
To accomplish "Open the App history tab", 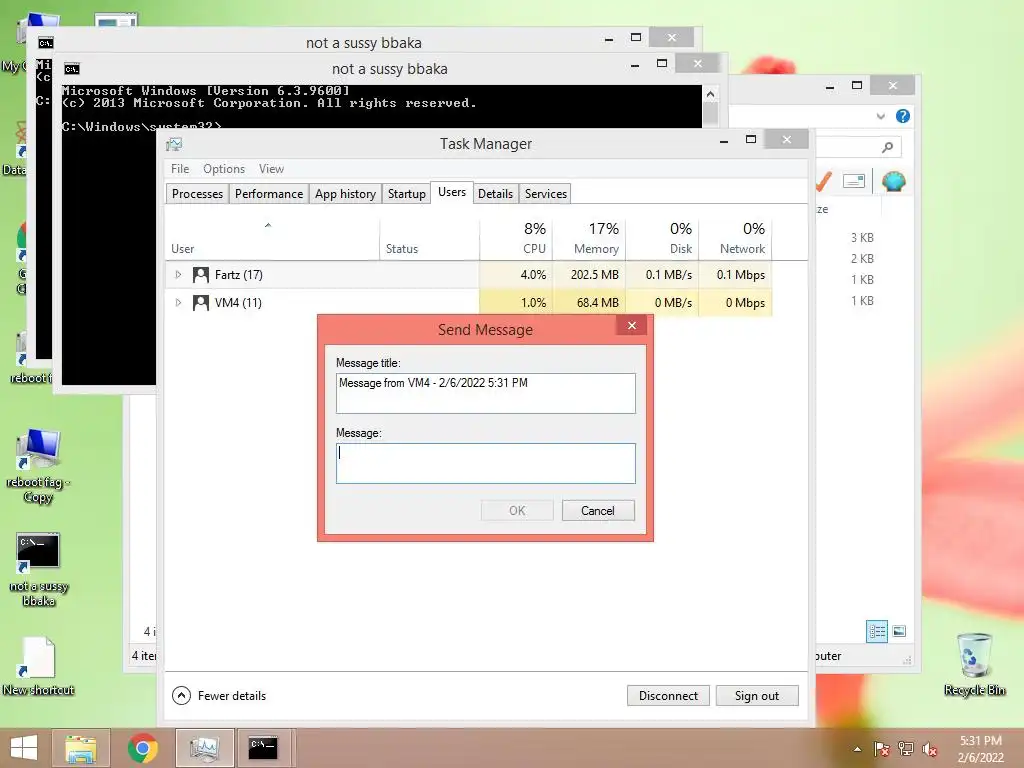I will (345, 194).
